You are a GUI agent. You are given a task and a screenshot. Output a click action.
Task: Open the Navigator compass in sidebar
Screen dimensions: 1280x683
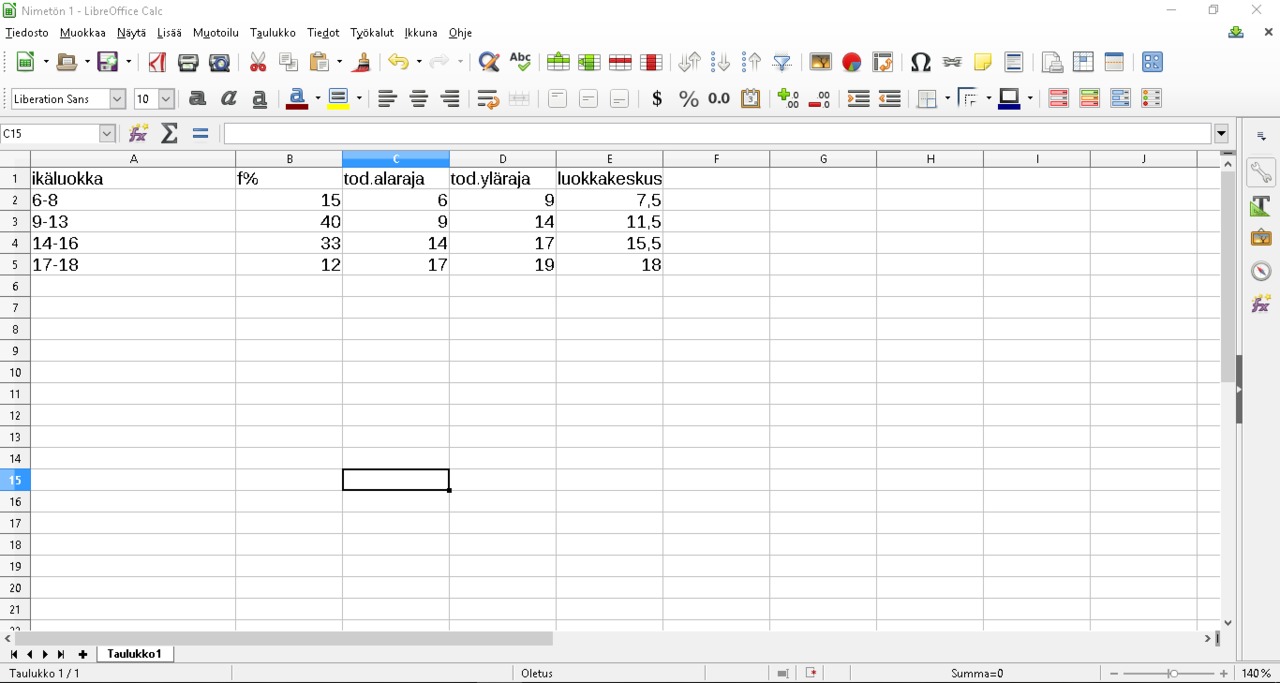coord(1261,271)
